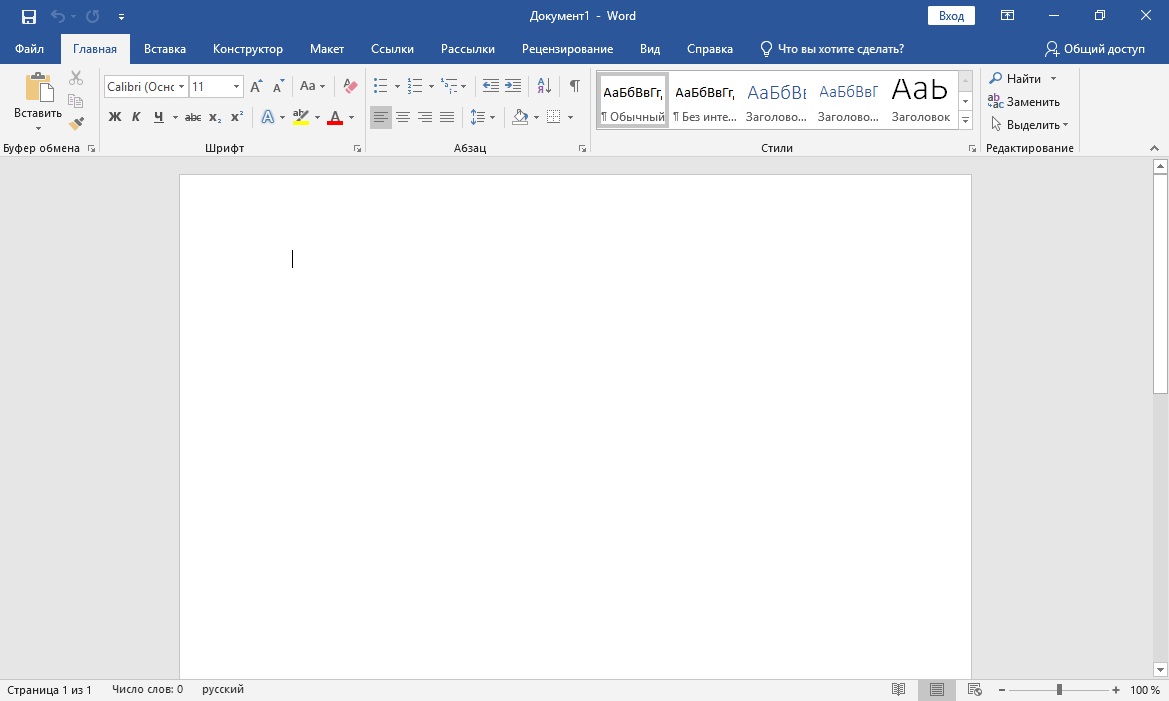Expand the line spacing dropdown
The width and height of the screenshot is (1169, 701).
483,117
